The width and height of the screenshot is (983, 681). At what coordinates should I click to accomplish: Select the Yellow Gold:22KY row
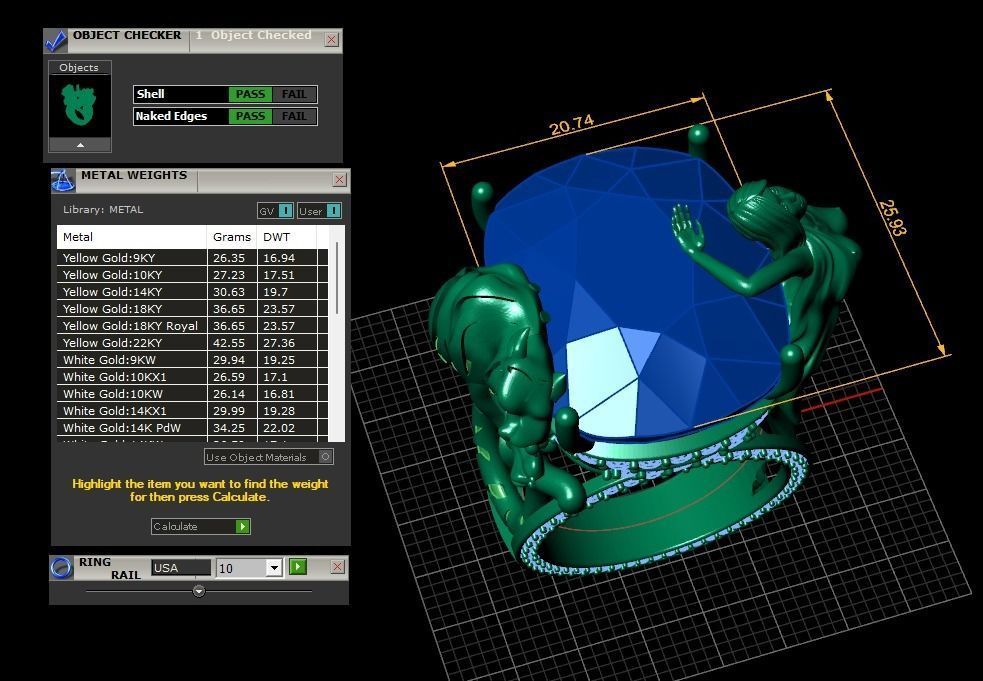pos(192,342)
